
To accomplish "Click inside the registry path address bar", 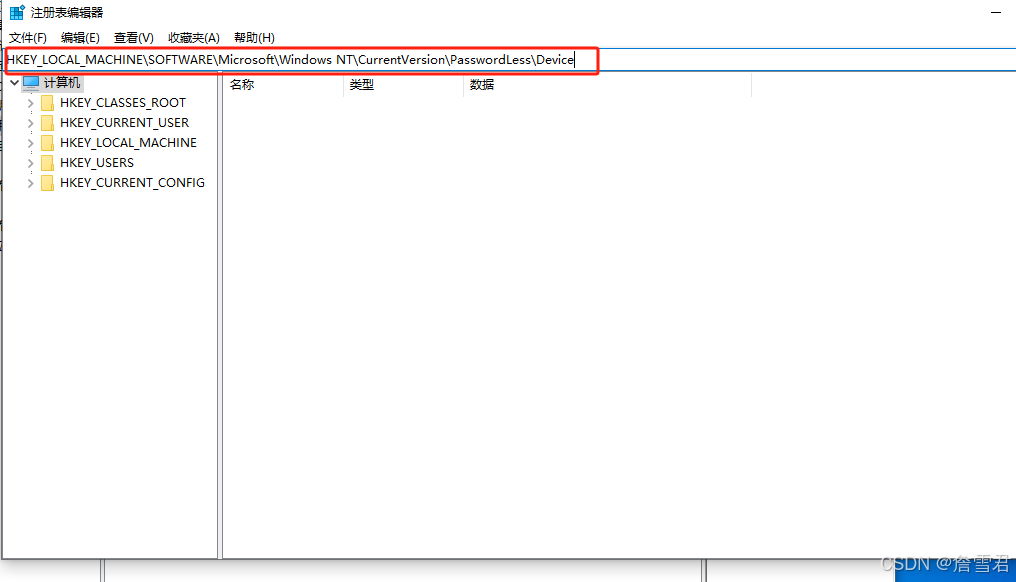I will (x=300, y=59).
